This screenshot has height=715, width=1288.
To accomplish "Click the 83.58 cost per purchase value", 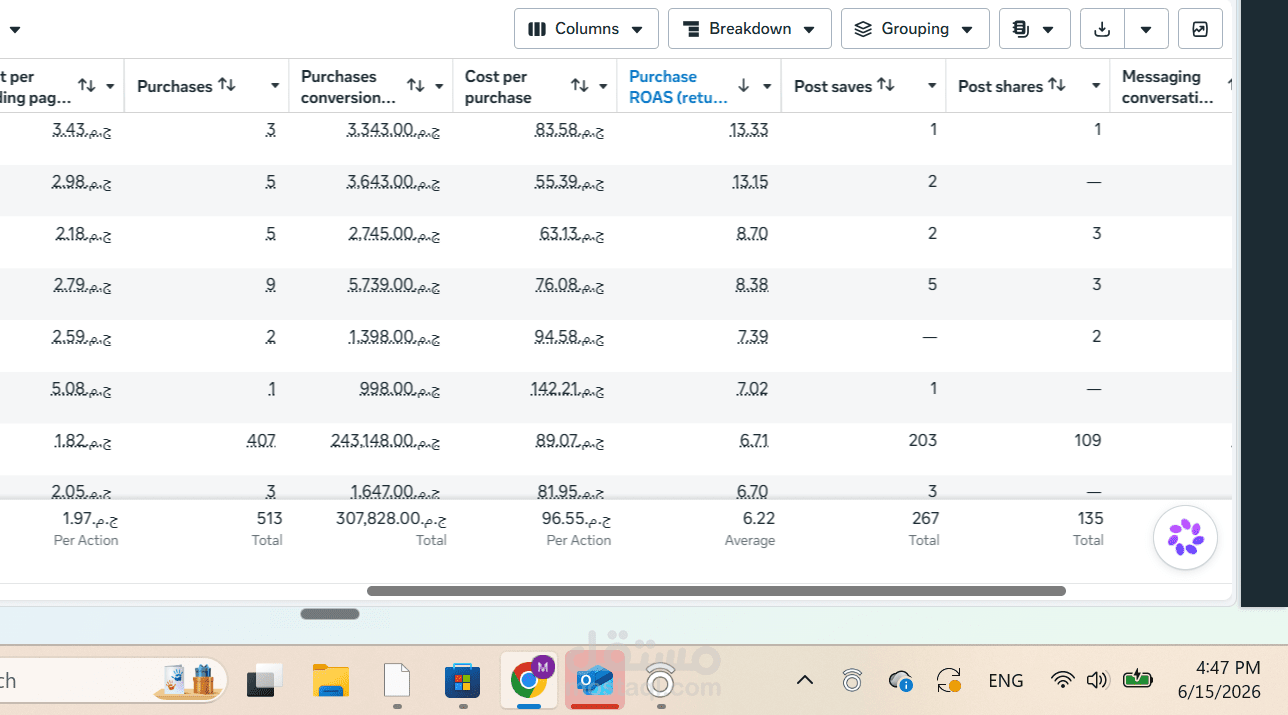I will [569, 129].
